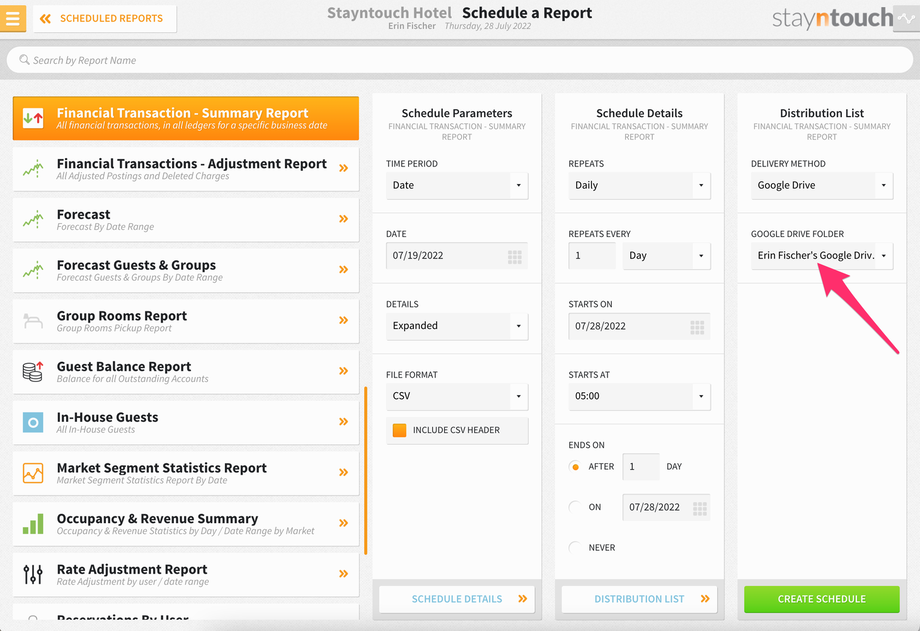The height and width of the screenshot is (631, 920).
Task: Open Market Segment Statistics Report chevron
Action: click(x=343, y=473)
